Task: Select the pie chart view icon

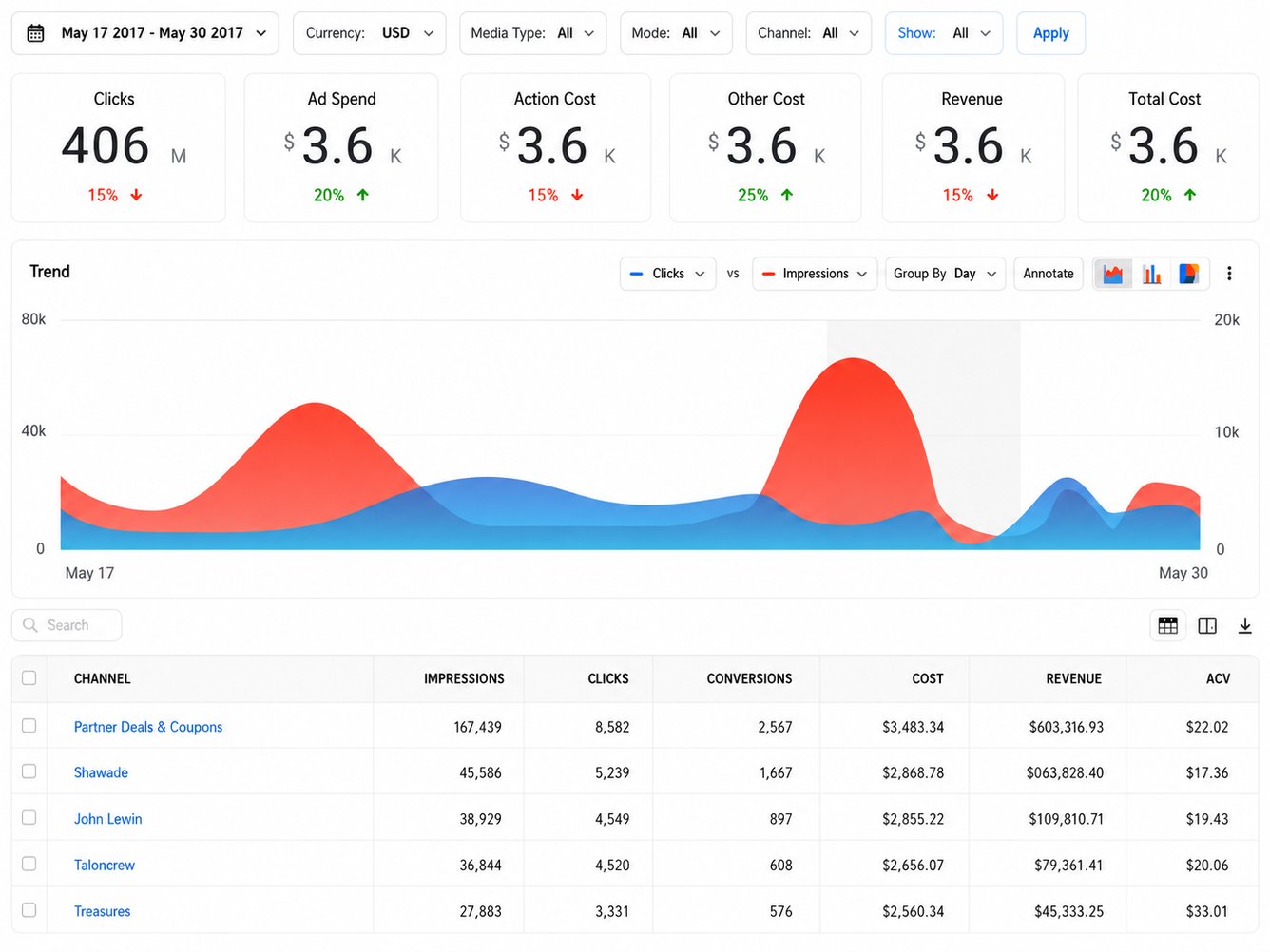Action: coord(1189,274)
